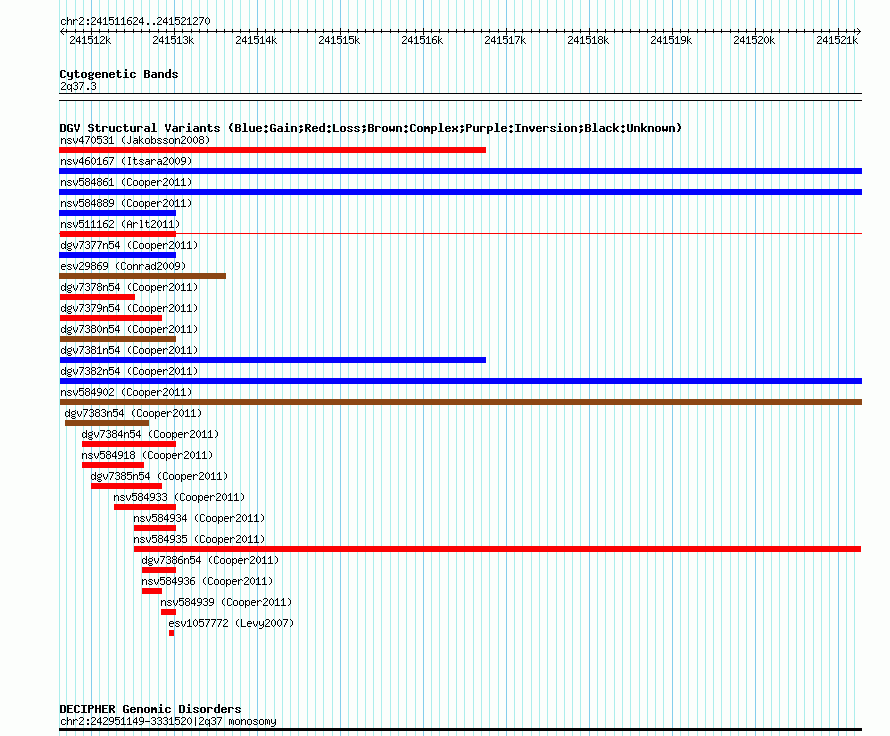The height and width of the screenshot is (736, 890).
Task: Click the nsv584918 (Cooper2011) label
Action: click(147, 455)
